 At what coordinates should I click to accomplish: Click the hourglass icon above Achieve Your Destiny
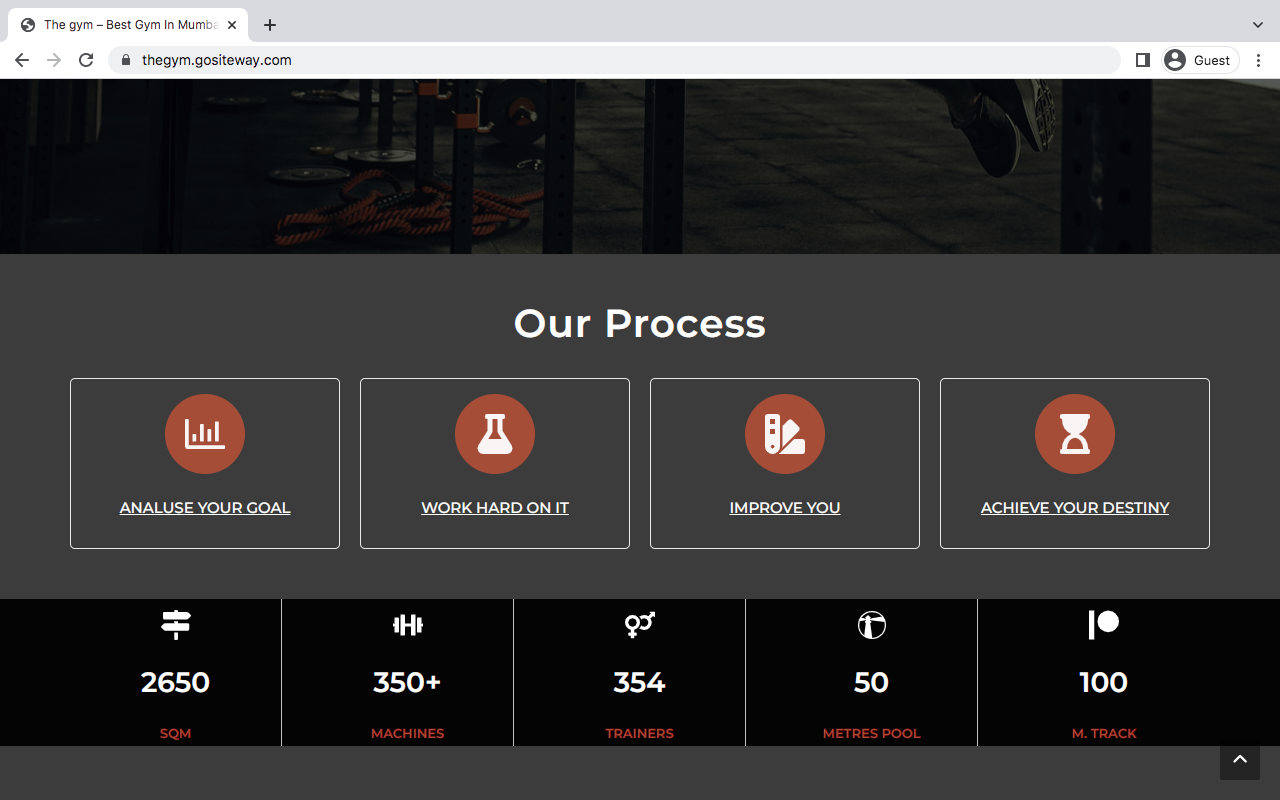click(x=1075, y=434)
